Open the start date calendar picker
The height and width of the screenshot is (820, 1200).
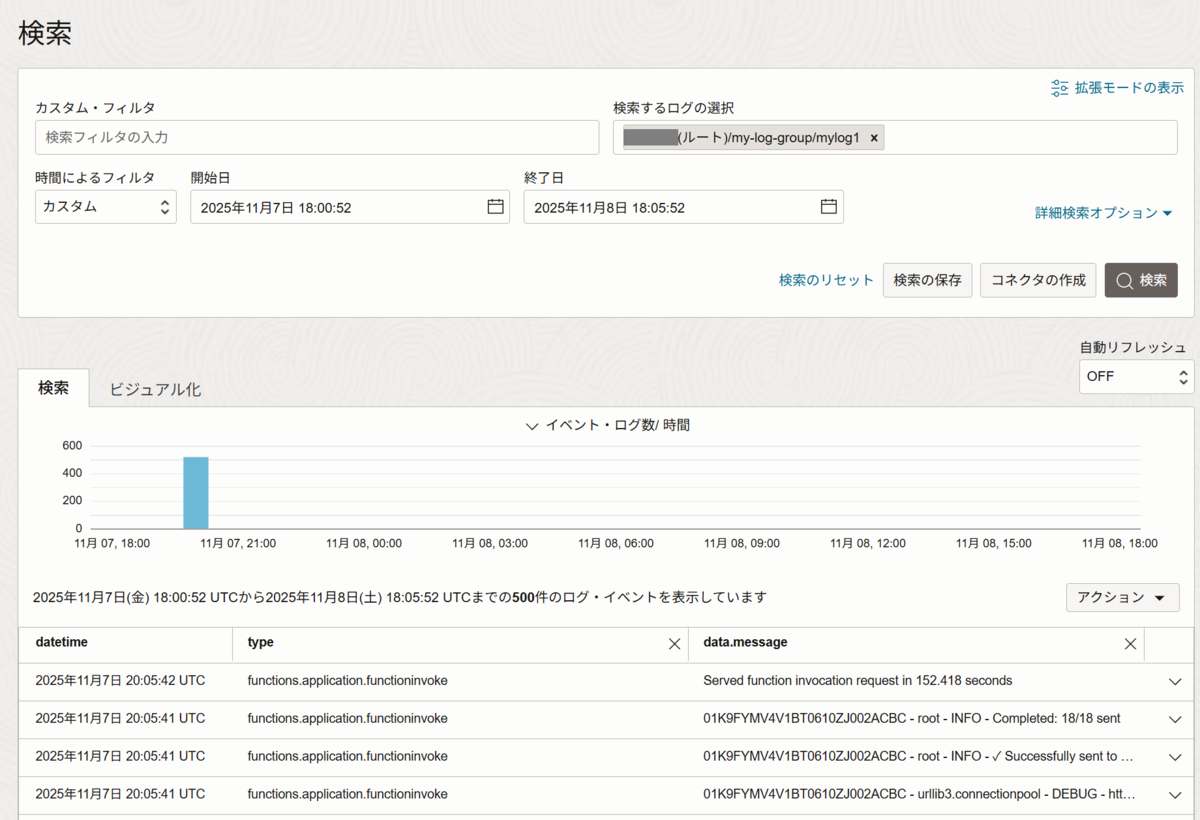[x=494, y=206]
